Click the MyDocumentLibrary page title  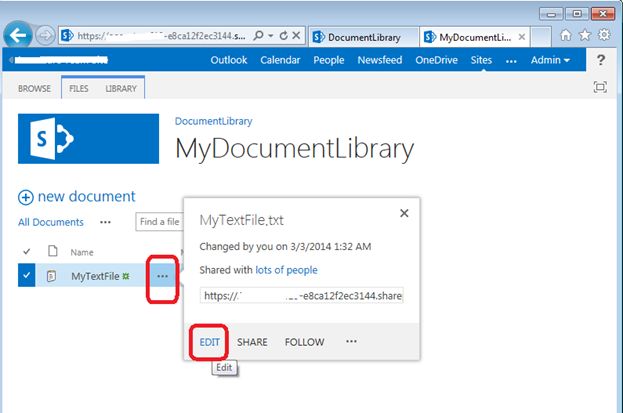(x=294, y=149)
